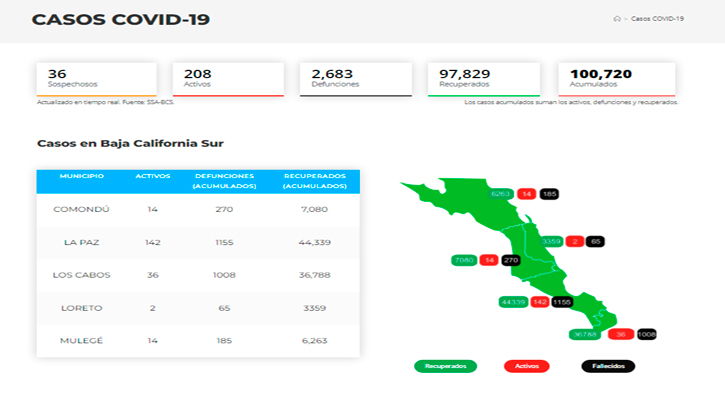Select the MULEGÉ municipality cell
The width and height of the screenshot is (725, 400).
pyautogui.click(x=81, y=341)
